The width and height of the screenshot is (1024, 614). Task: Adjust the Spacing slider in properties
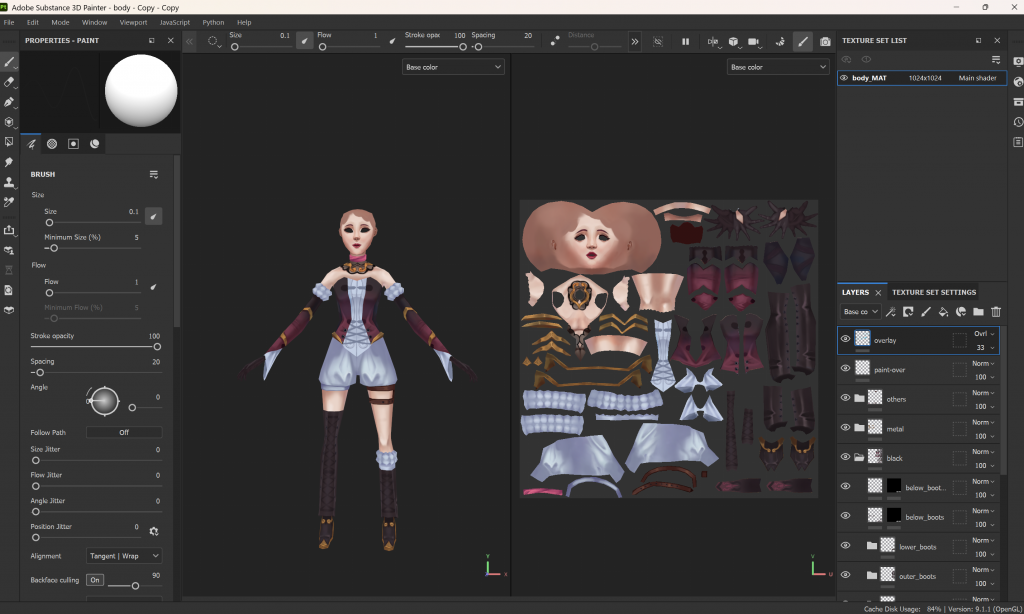tap(95, 372)
